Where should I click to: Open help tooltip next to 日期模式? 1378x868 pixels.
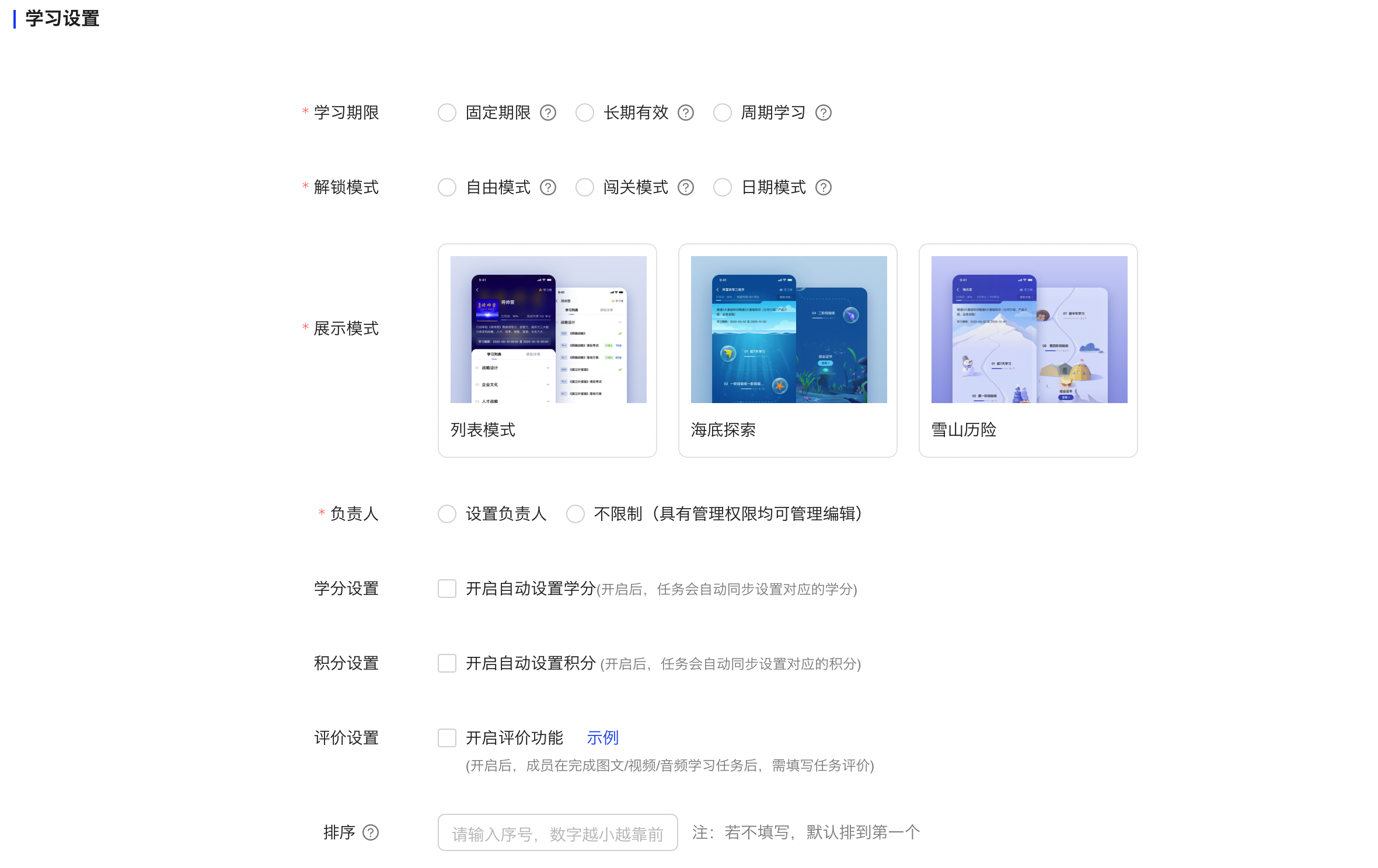pyautogui.click(x=823, y=187)
